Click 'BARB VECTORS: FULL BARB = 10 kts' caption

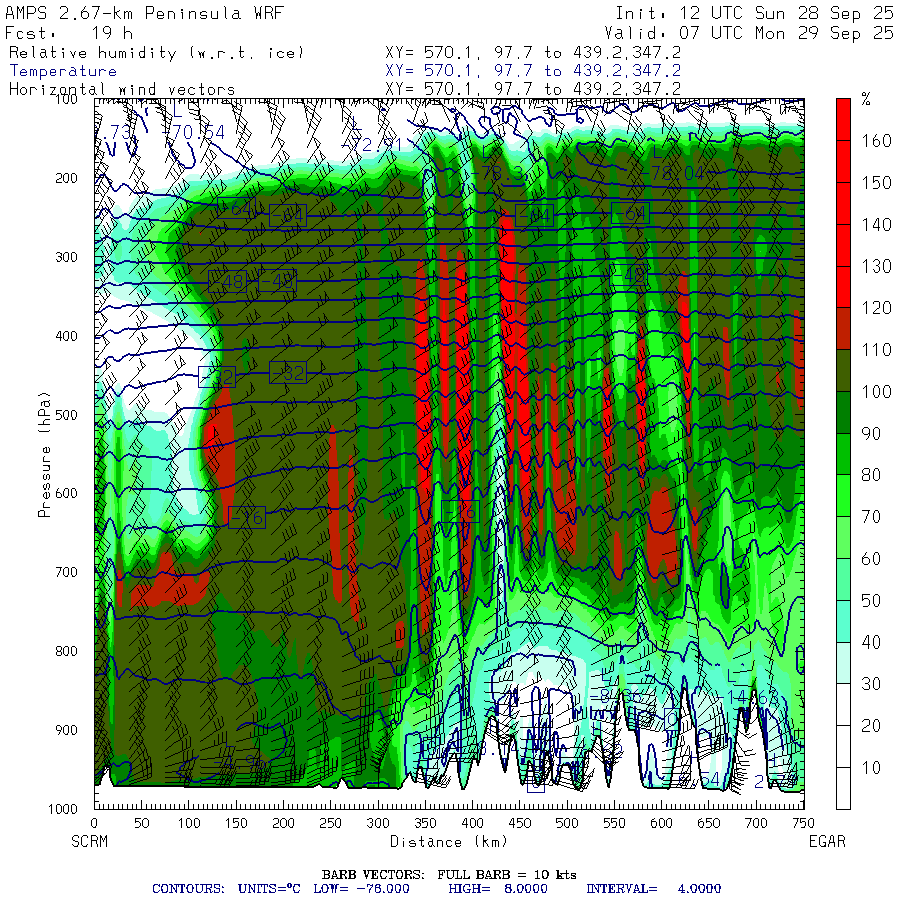coord(449,875)
